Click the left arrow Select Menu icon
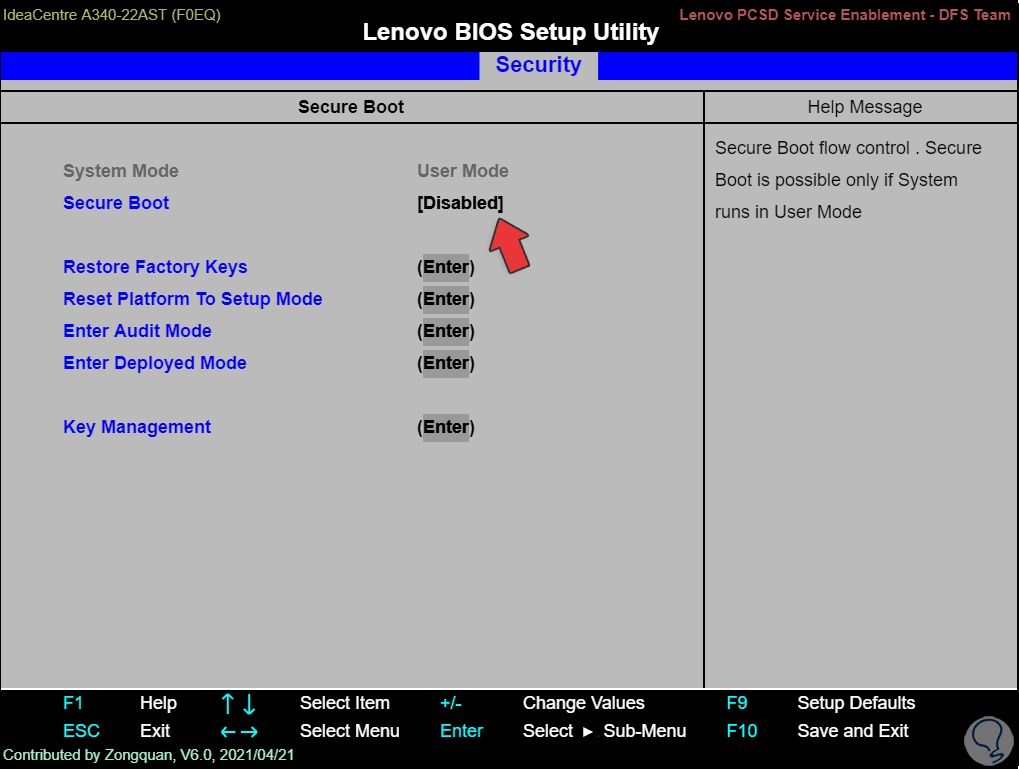1019x769 pixels. 228,733
